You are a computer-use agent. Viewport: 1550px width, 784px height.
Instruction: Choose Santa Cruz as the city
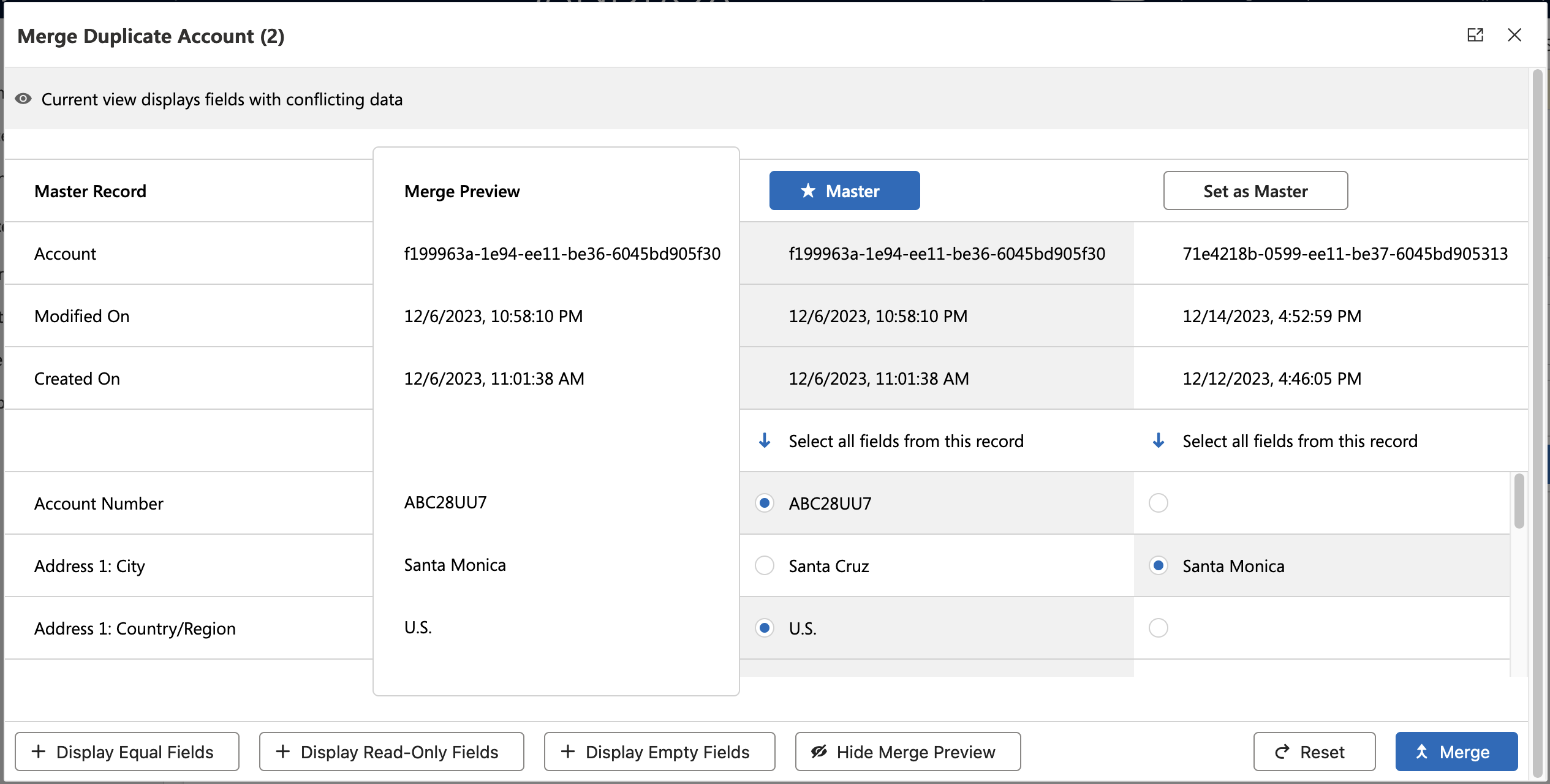point(765,566)
